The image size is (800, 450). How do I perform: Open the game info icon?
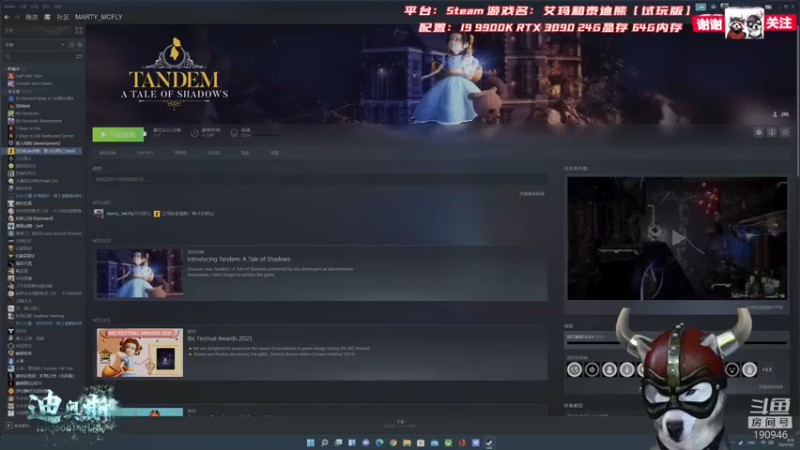point(772,132)
